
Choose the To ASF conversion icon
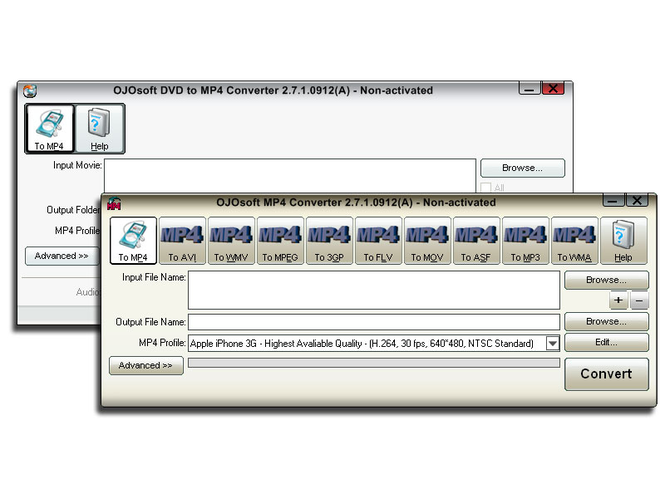tap(476, 241)
